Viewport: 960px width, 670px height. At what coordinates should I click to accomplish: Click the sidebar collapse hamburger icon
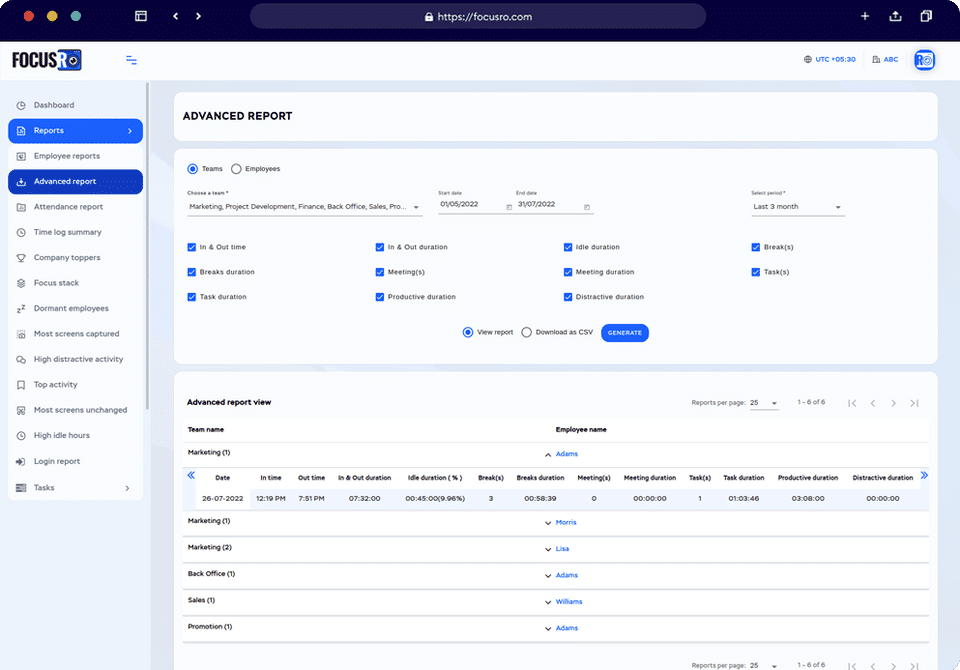131,60
